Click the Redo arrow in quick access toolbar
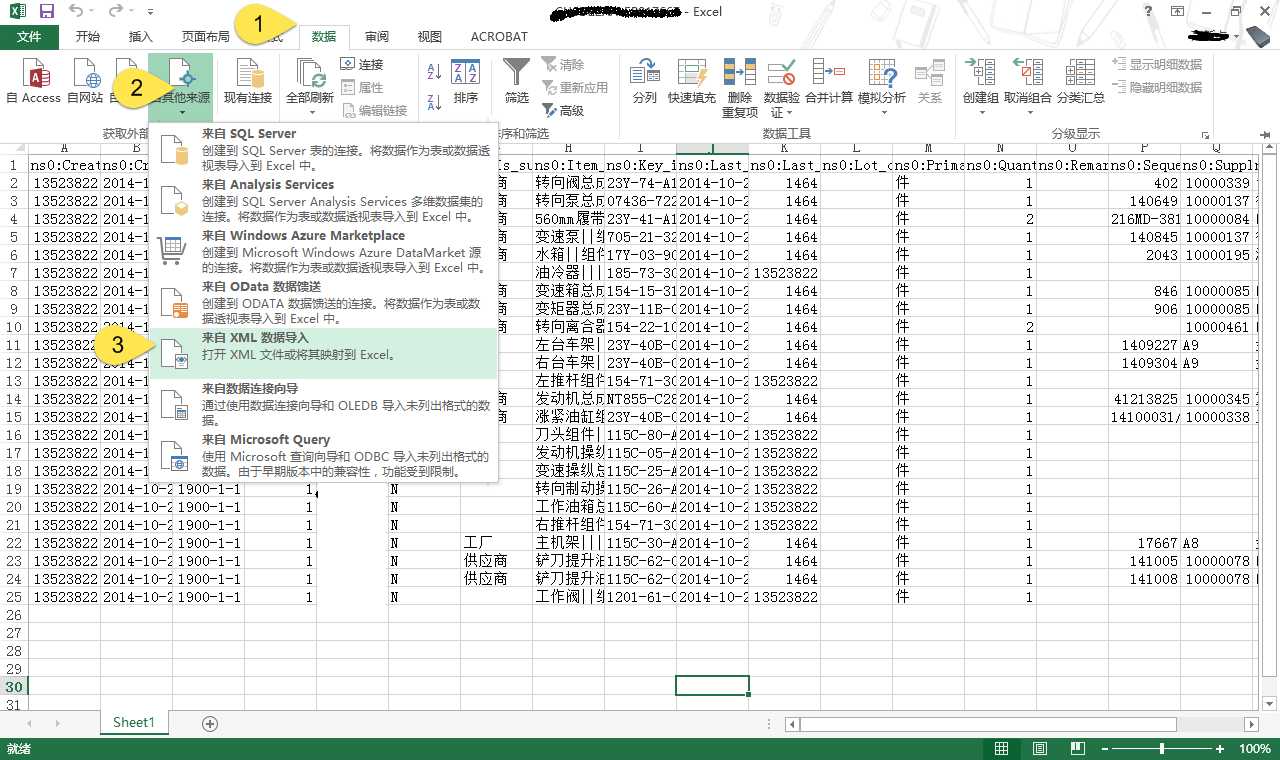The height and width of the screenshot is (760, 1280). (x=114, y=11)
